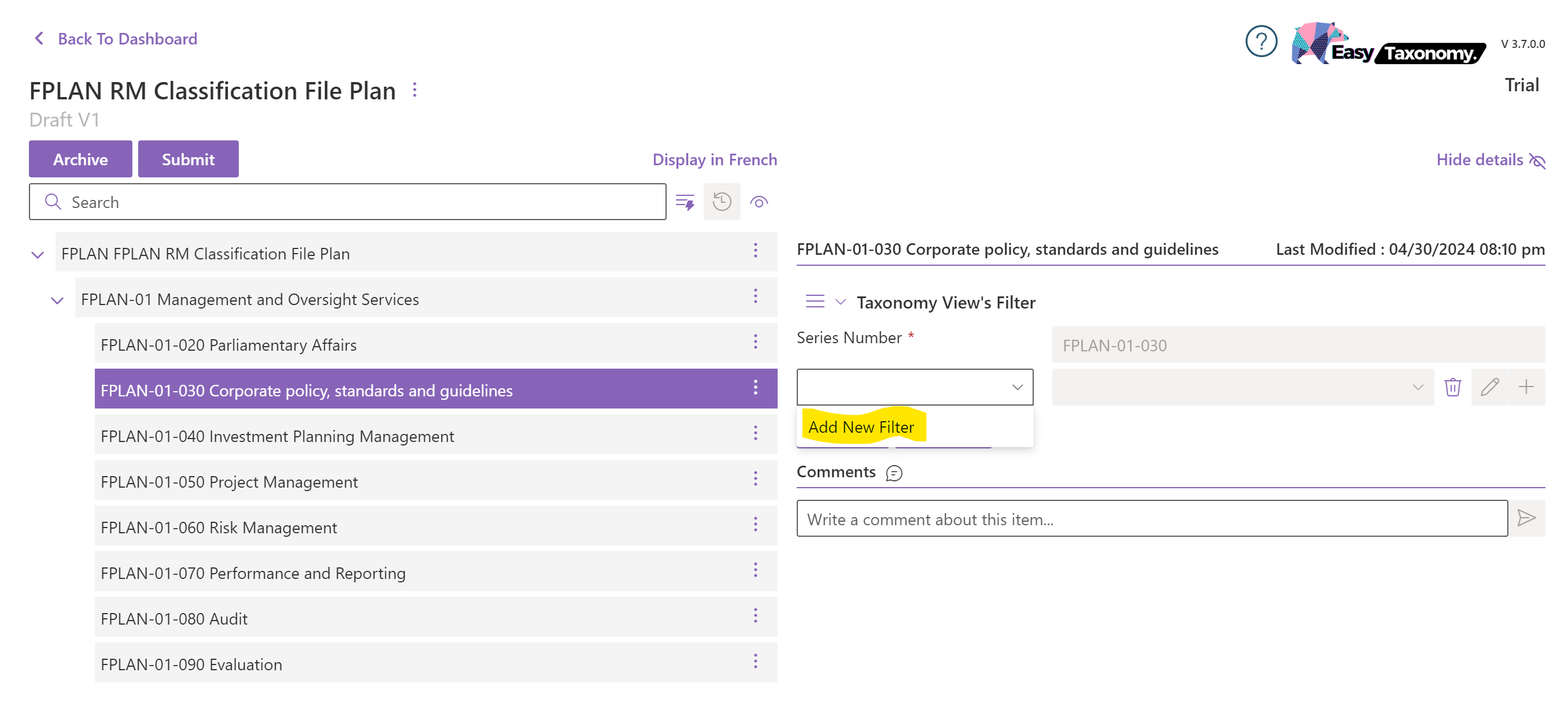Click the Submit button
This screenshot has width=1568, height=713.
coord(188,159)
